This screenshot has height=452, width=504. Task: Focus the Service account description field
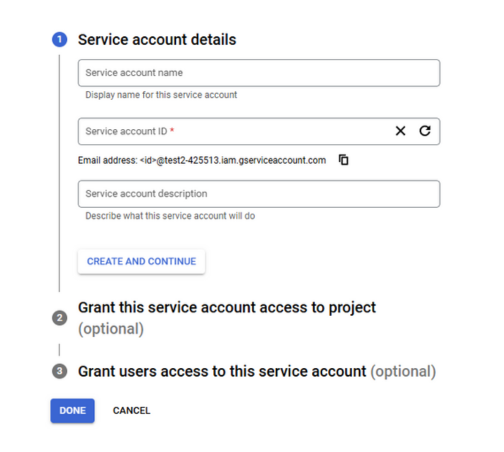pyautogui.click(x=259, y=194)
